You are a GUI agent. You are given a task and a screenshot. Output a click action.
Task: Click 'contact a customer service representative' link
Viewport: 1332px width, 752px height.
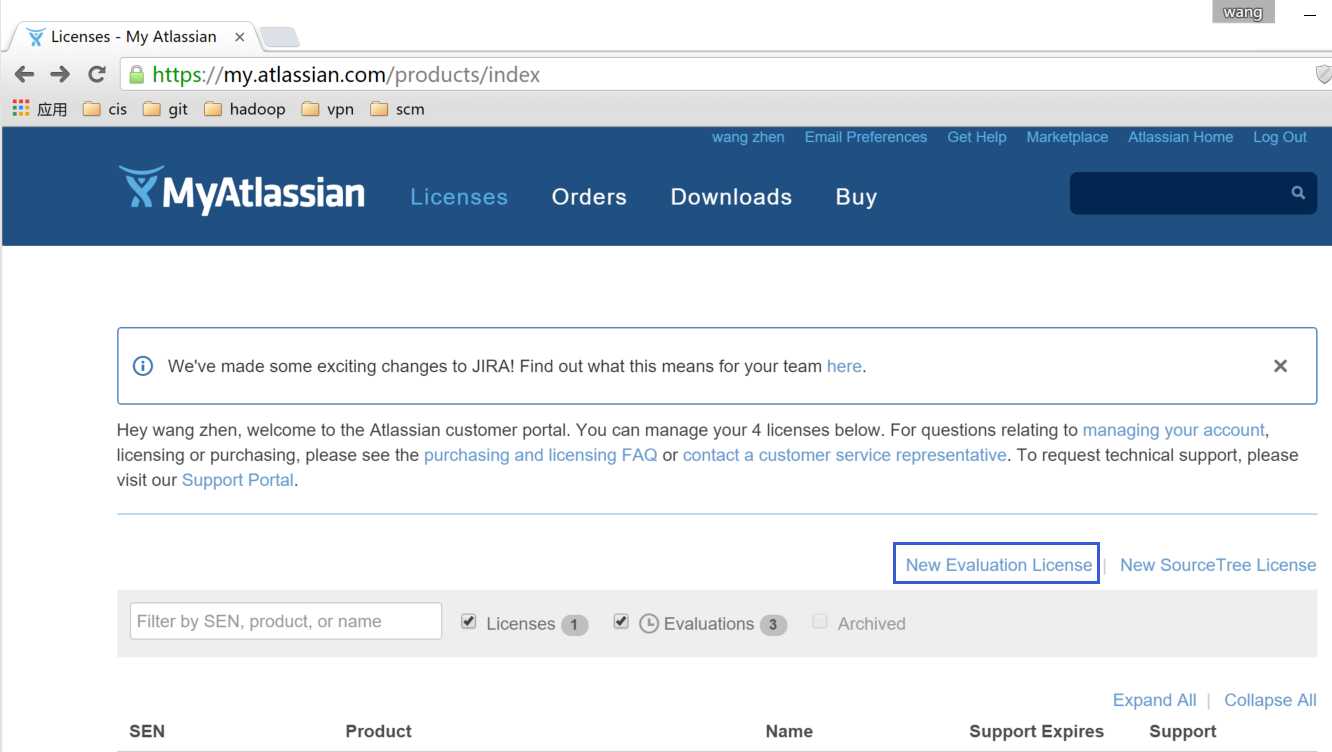tap(845, 455)
